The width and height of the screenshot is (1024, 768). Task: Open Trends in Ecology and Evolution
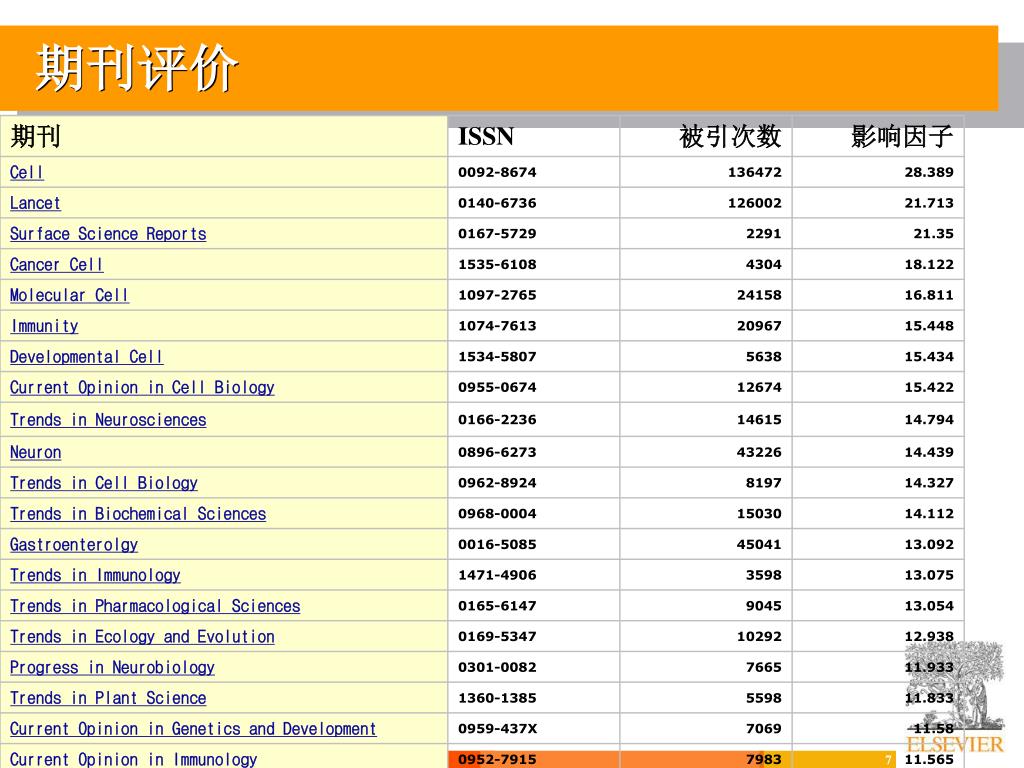[x=142, y=637]
